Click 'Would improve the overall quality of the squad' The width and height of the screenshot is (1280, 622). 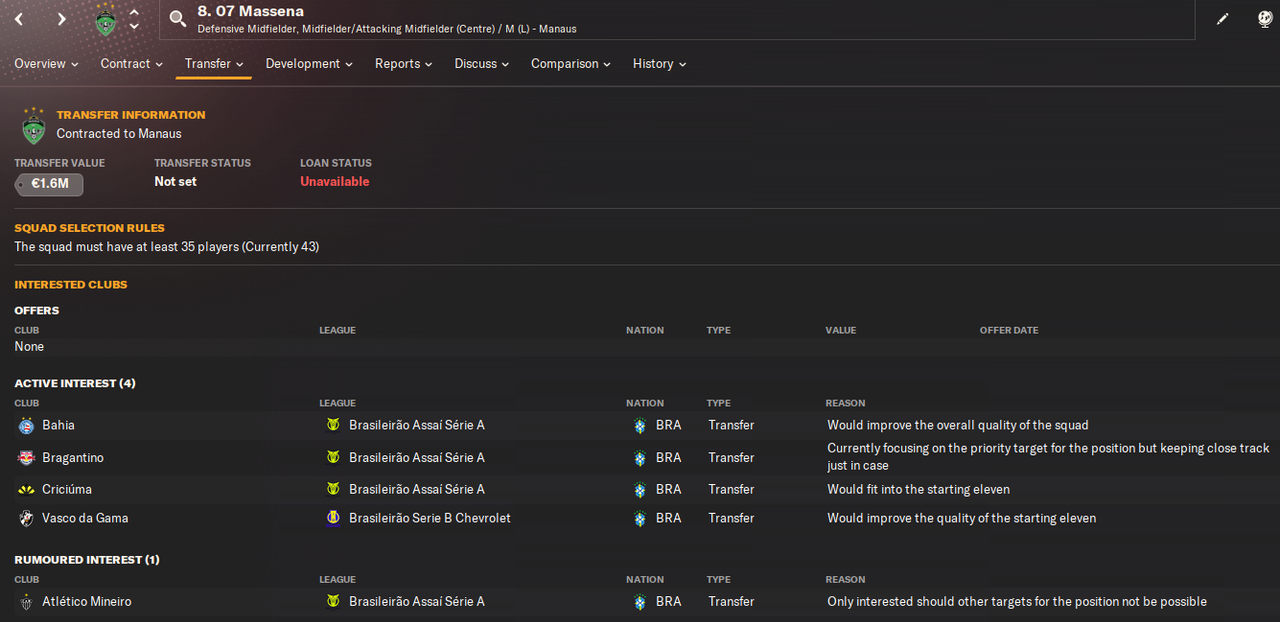(x=958, y=425)
